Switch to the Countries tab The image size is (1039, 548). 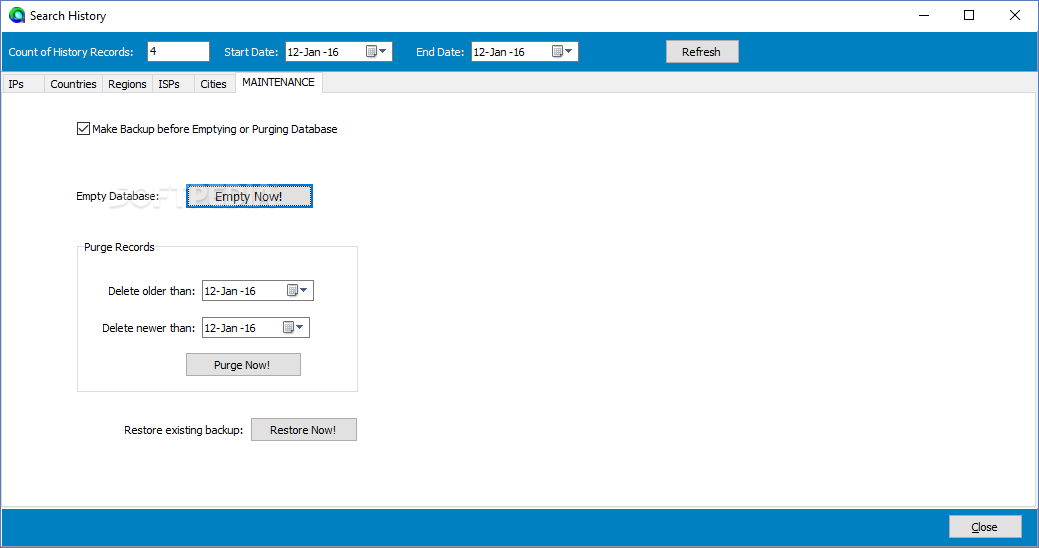(x=74, y=84)
